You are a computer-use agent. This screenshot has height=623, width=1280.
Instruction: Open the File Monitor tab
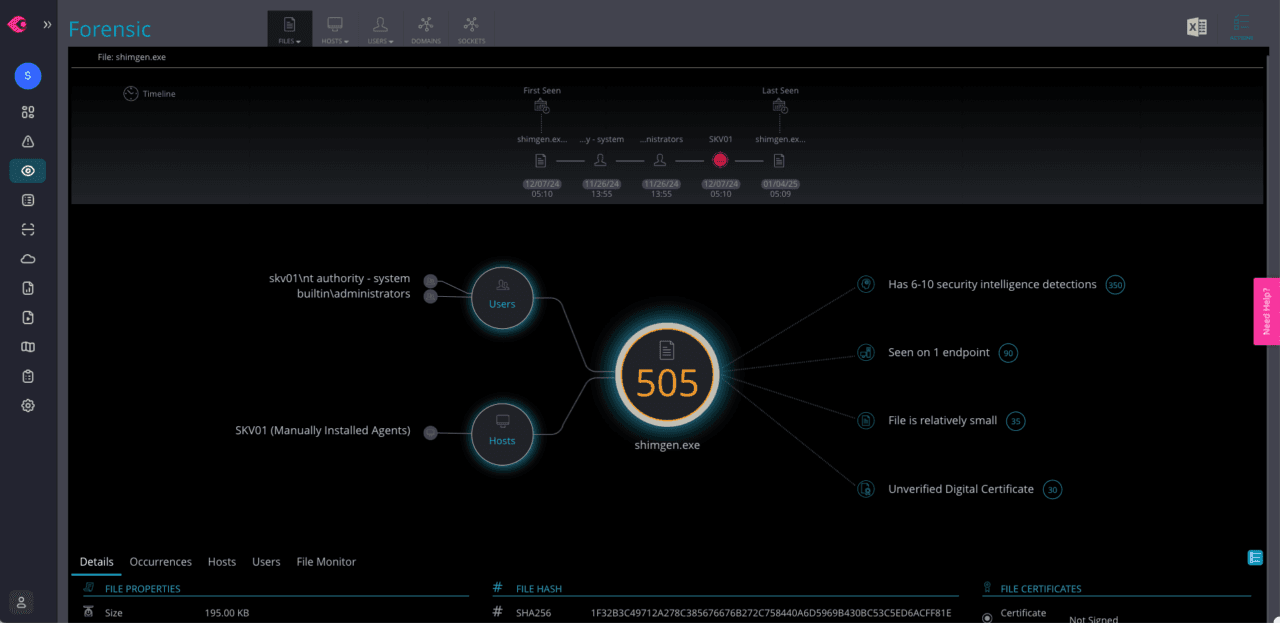pyautogui.click(x=326, y=562)
